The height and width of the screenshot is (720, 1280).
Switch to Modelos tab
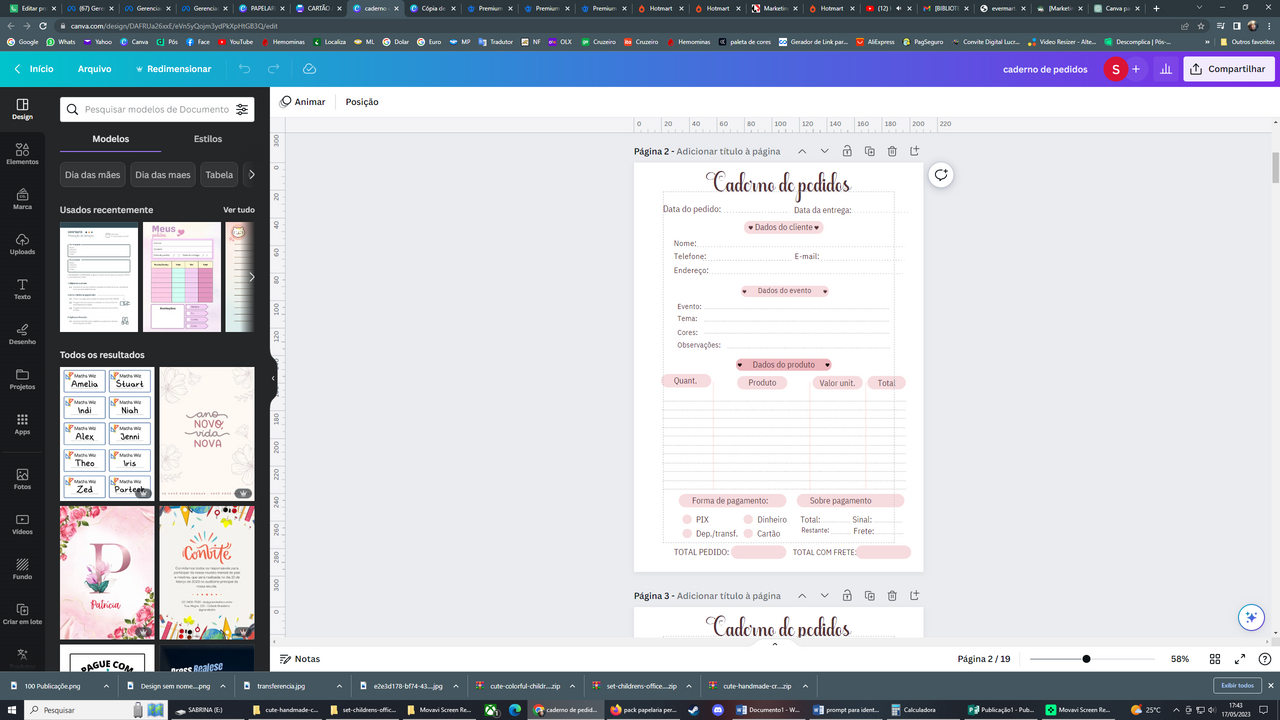click(111, 139)
